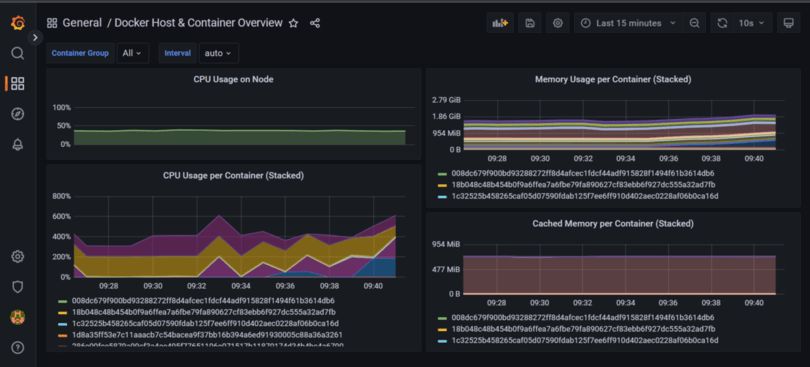
Task: Click the Interval variable label
Action: pos(177,53)
